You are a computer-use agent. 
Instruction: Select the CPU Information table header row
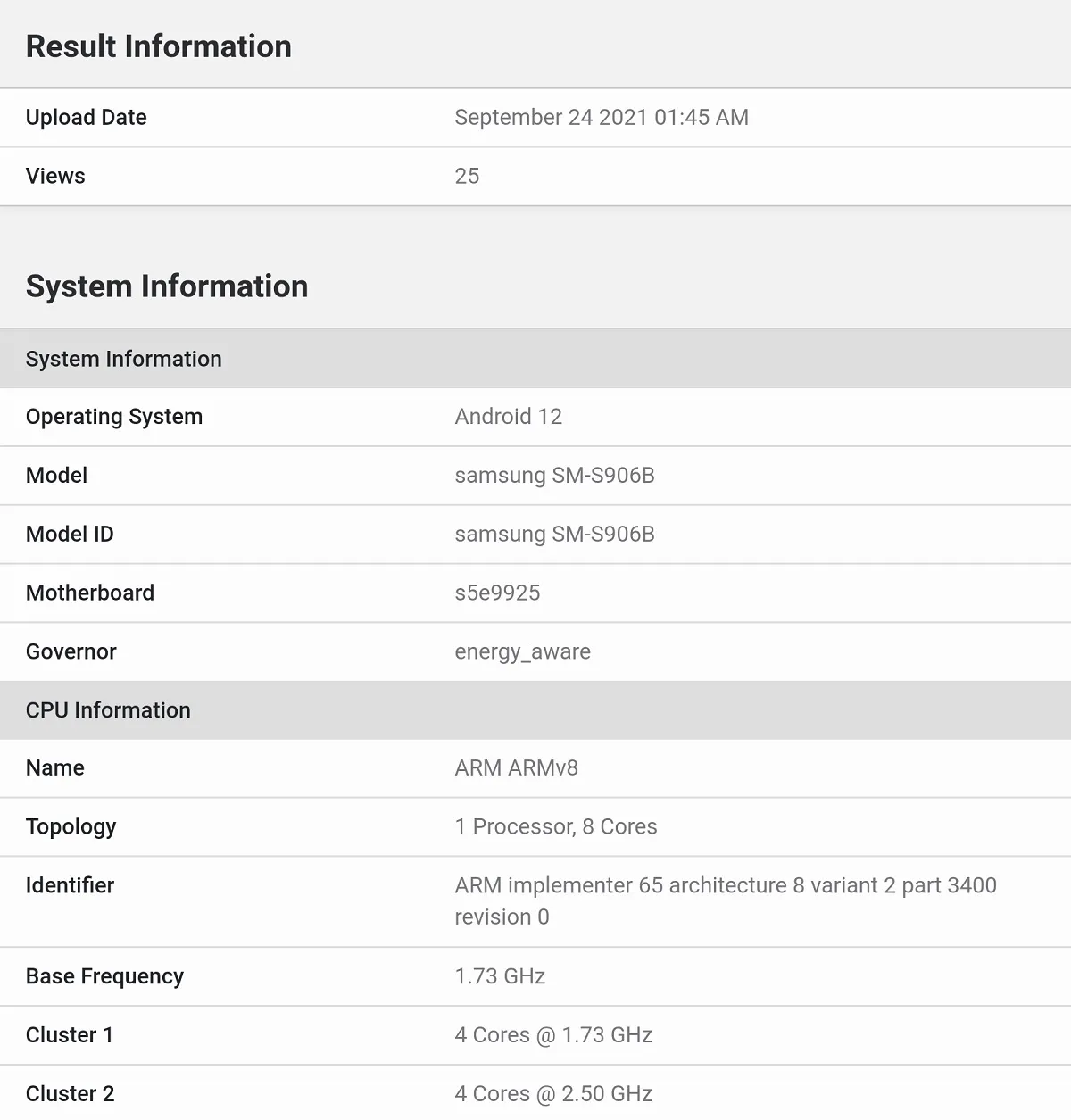point(535,710)
